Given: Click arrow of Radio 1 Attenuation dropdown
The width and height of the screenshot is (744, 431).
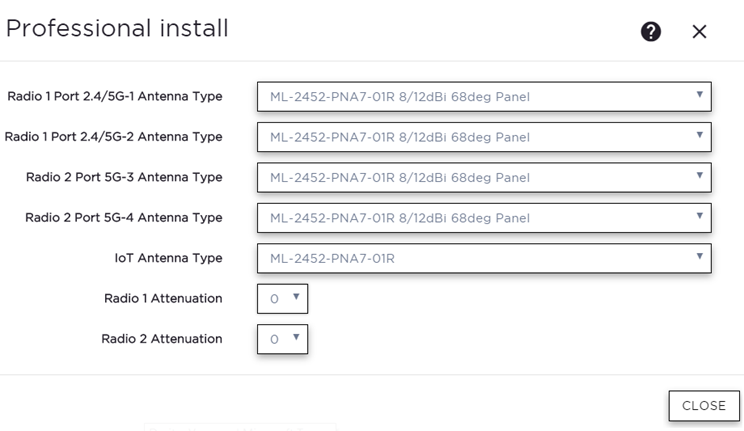Looking at the screenshot, I should (296, 298).
